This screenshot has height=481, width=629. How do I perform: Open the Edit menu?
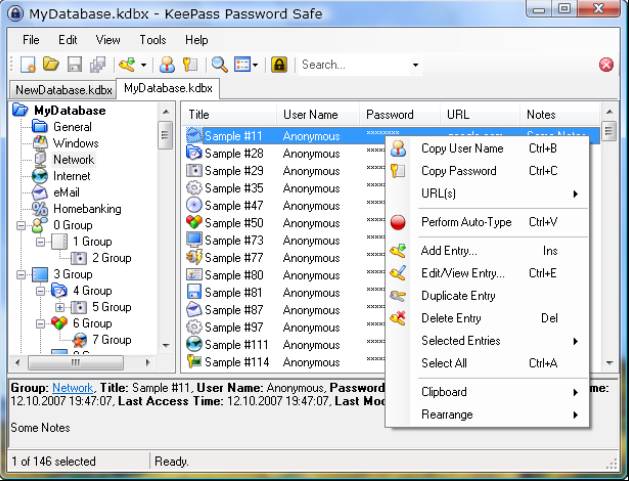67,40
